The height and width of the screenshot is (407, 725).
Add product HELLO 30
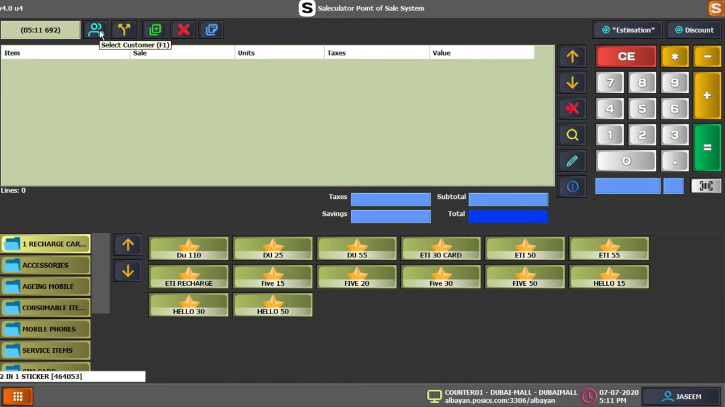click(x=189, y=305)
